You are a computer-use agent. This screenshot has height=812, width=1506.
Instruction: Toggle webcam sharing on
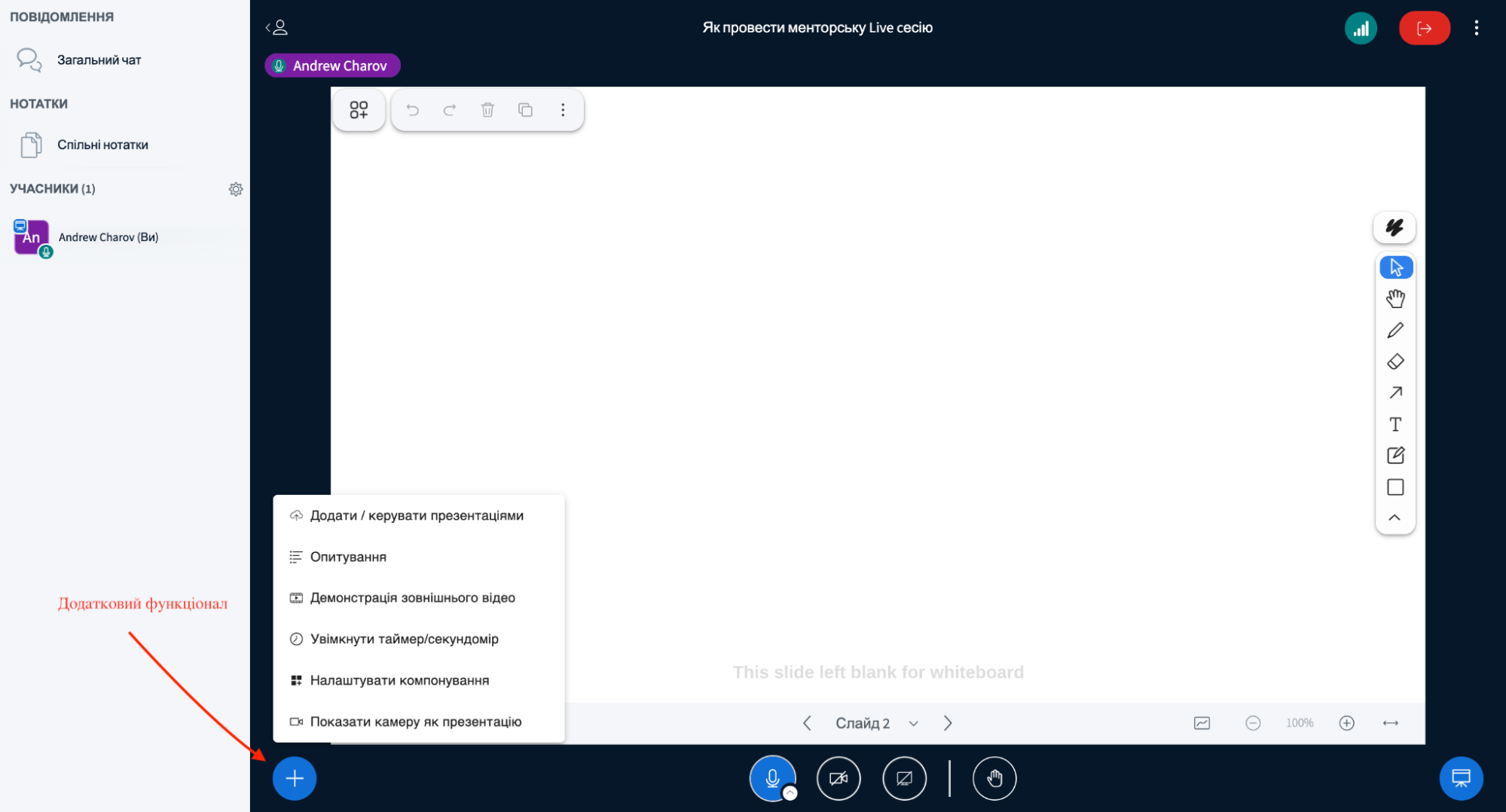(838, 778)
